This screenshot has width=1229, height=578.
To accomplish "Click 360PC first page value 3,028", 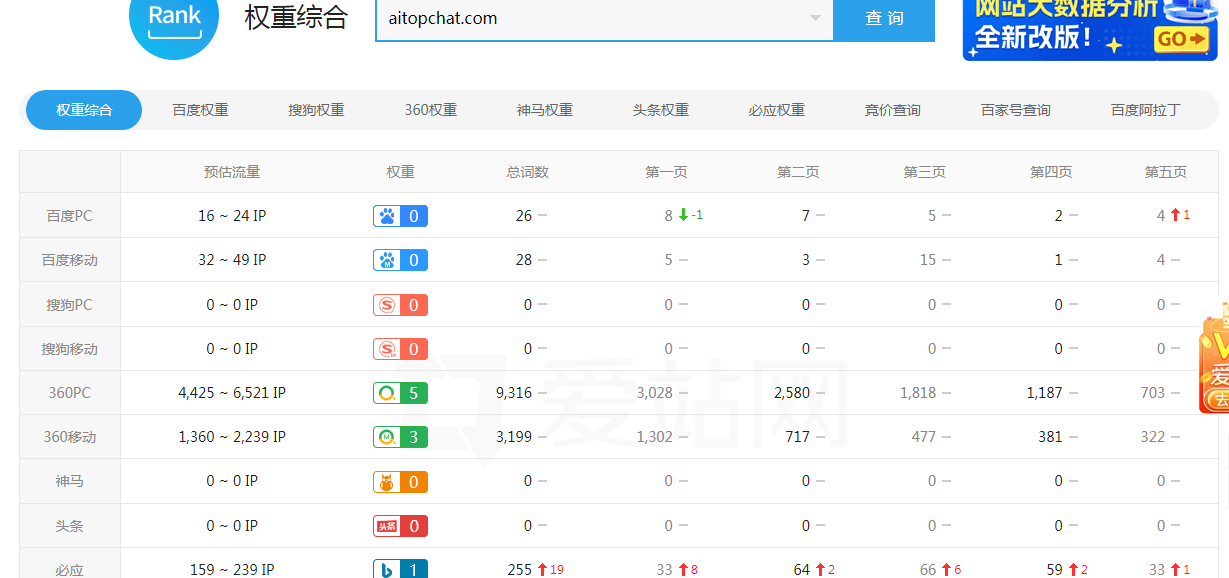I will 655,392.
